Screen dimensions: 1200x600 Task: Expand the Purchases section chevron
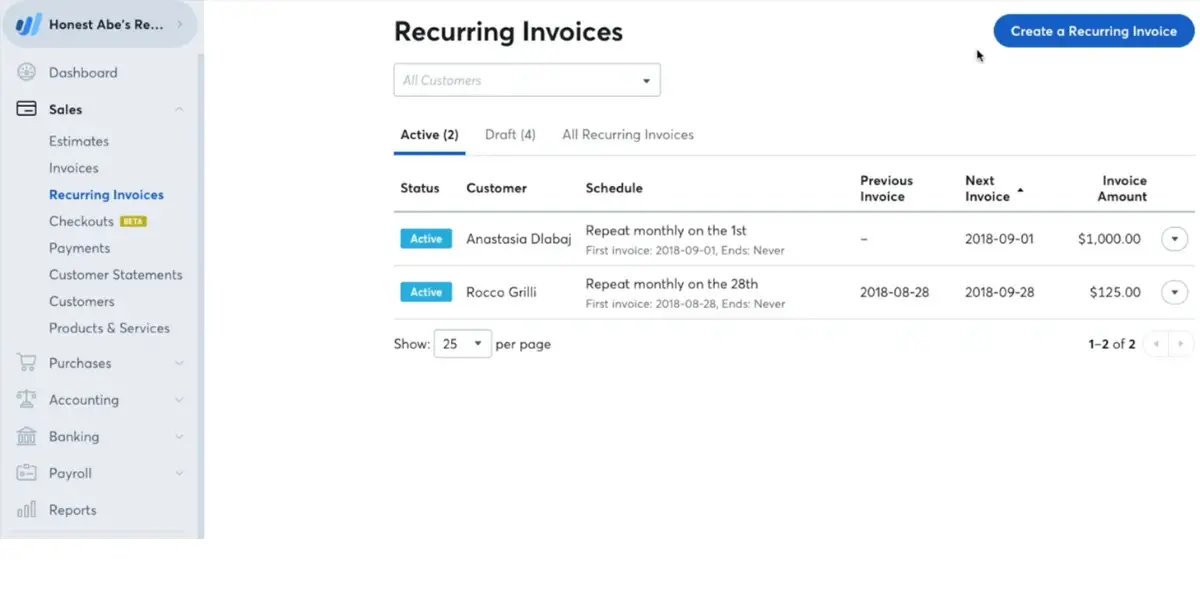pyautogui.click(x=179, y=363)
